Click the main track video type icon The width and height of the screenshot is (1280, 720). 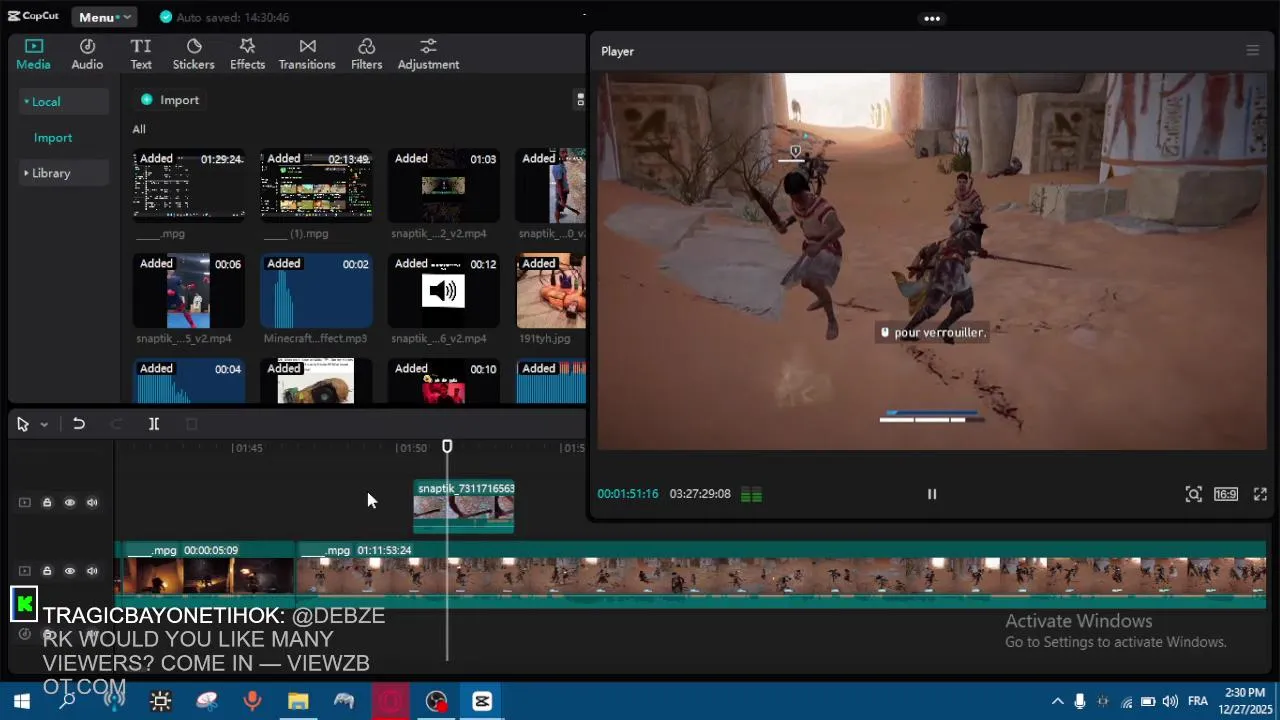(x=25, y=571)
